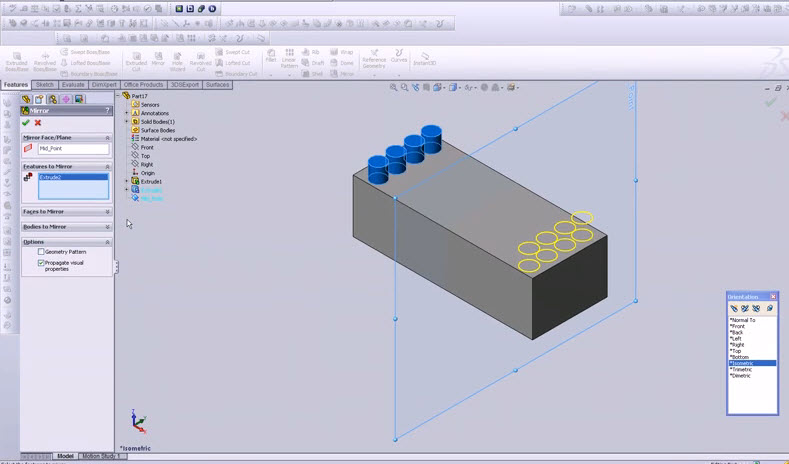Switch to the Office Products tab

click(x=143, y=85)
